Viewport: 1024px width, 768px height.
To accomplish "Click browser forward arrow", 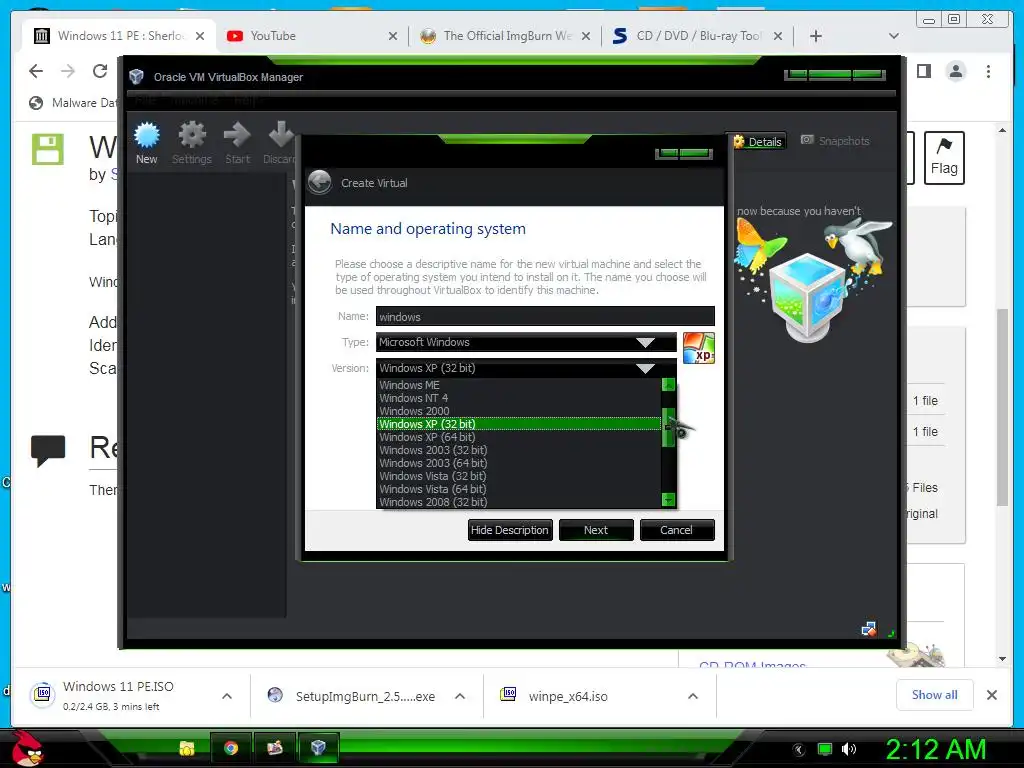I will 68,71.
